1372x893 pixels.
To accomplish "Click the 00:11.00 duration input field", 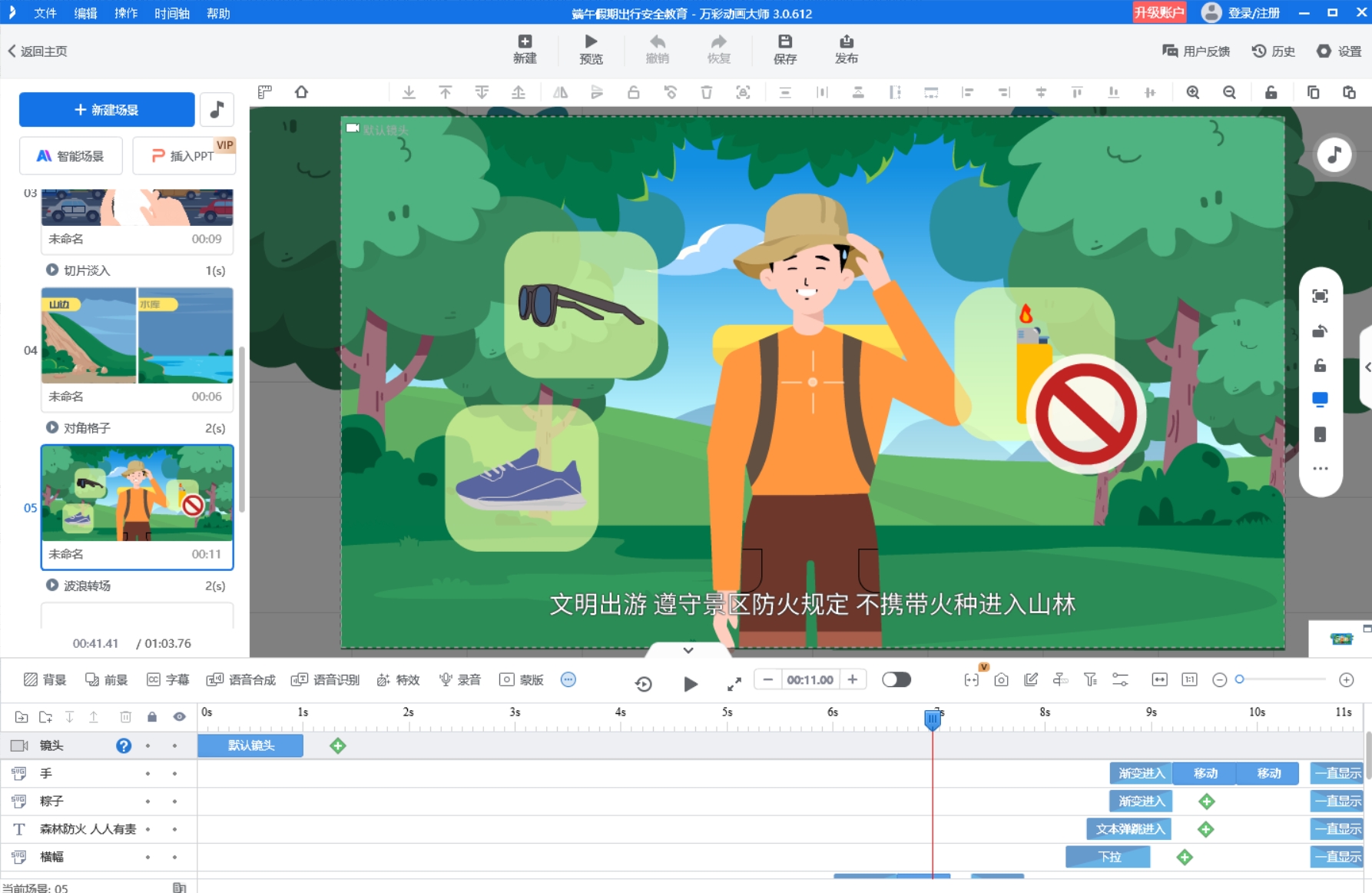I will [x=810, y=680].
